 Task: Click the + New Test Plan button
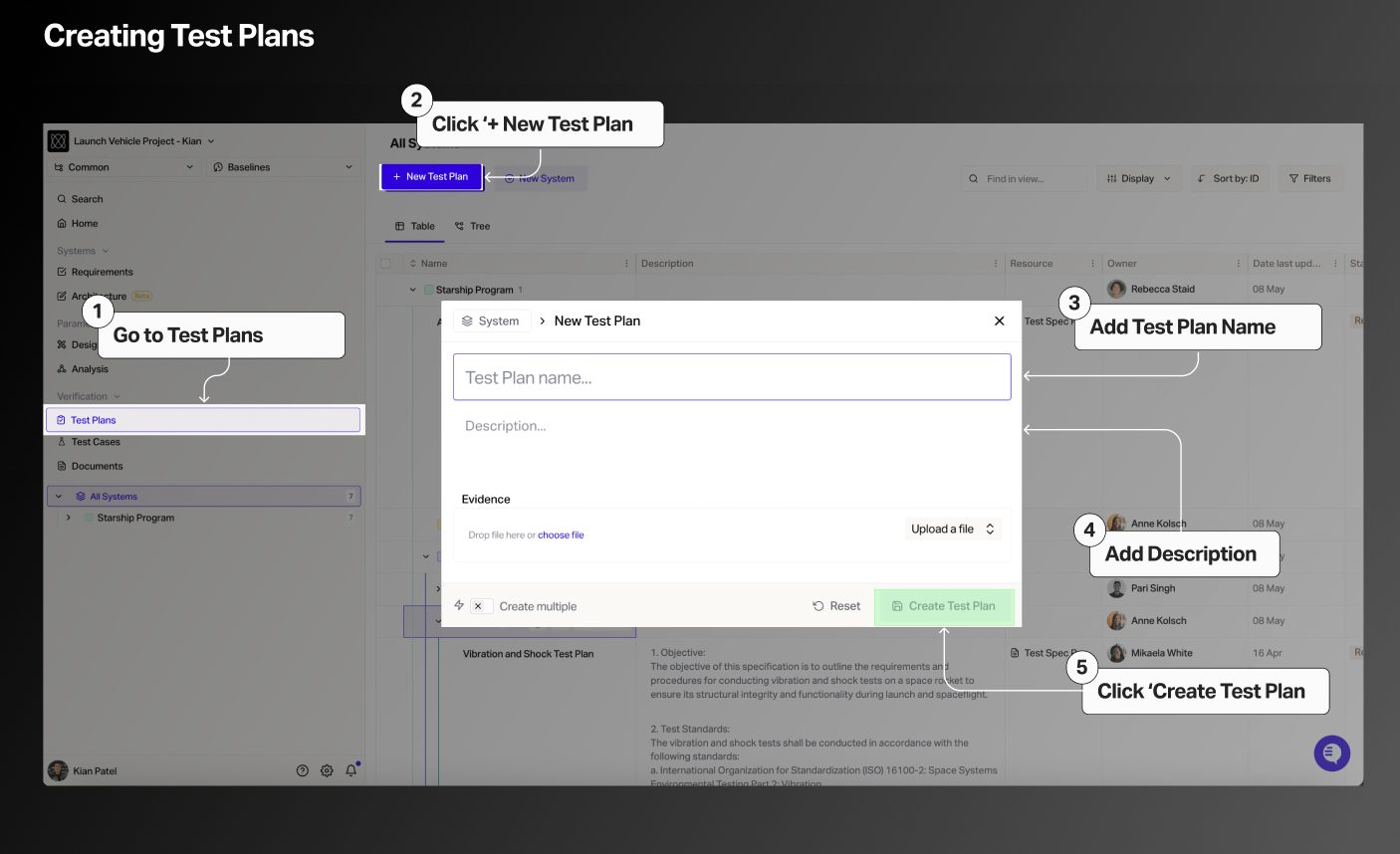click(431, 176)
